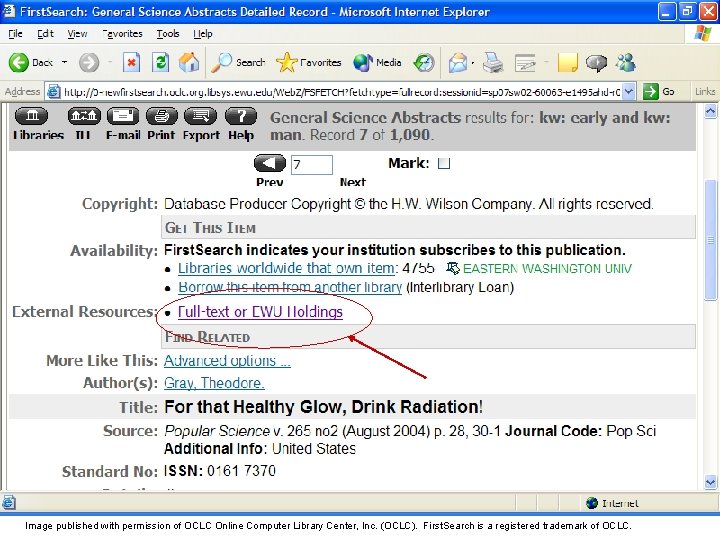Click the printer icon in IE toolbar
This screenshot has width=720, height=540.
pyautogui.click(x=493, y=62)
